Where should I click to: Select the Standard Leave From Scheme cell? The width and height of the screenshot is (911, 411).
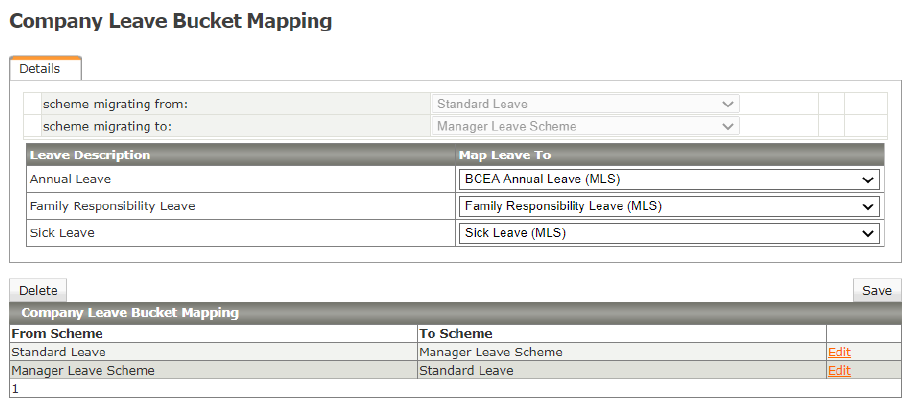tap(58, 352)
